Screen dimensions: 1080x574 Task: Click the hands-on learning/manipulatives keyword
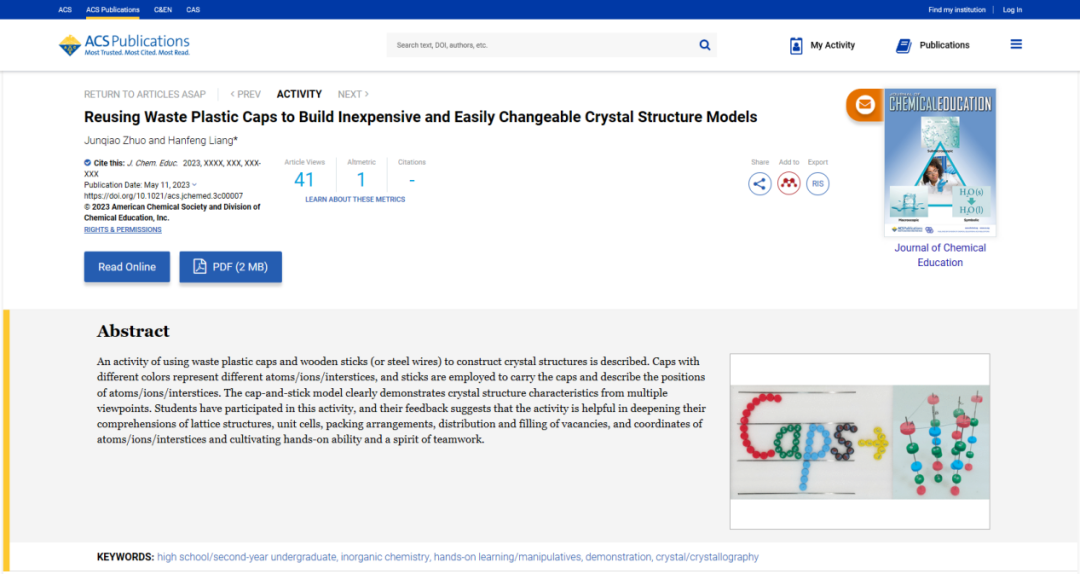tap(507, 557)
